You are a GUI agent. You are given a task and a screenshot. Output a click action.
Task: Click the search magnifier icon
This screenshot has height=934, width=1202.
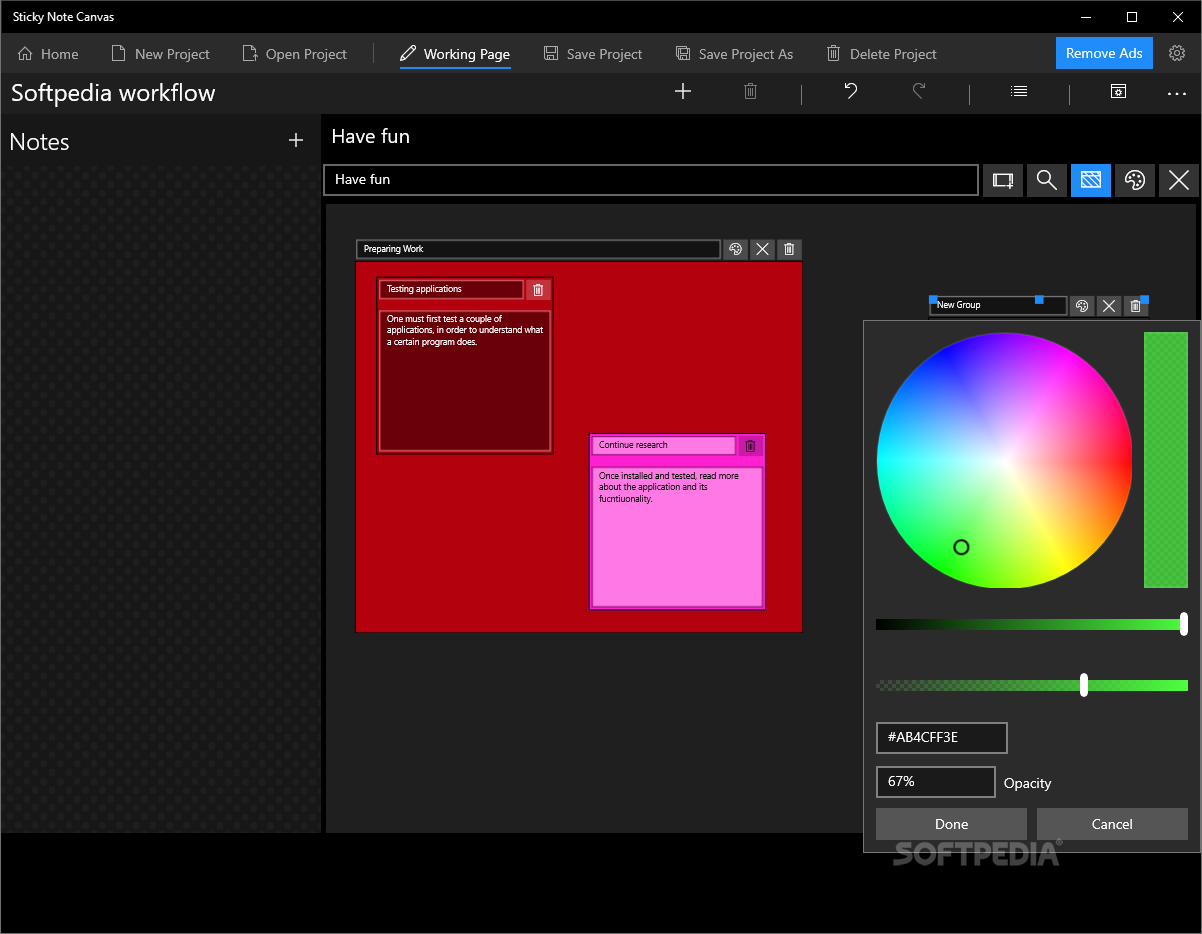click(x=1047, y=180)
